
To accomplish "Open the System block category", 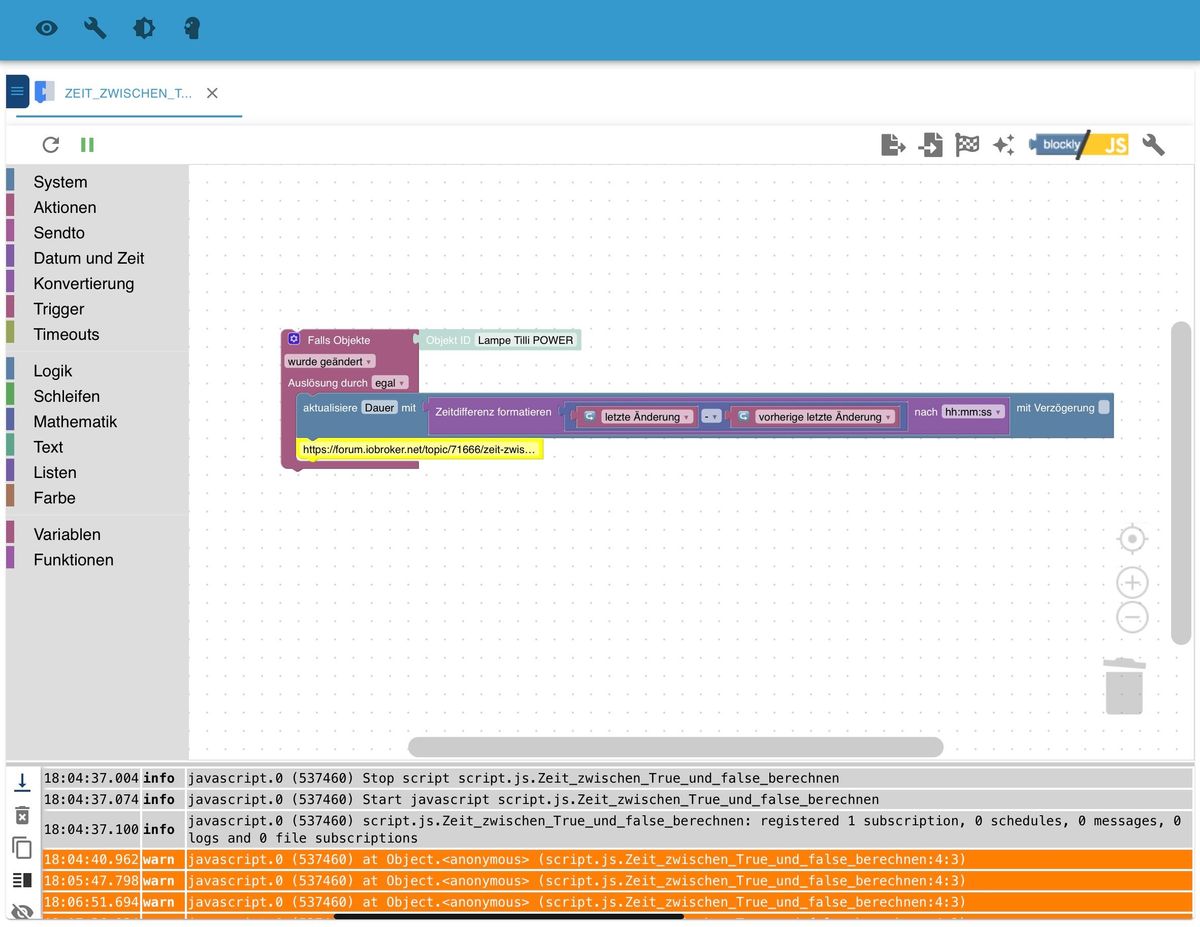I will pyautogui.click(x=60, y=182).
